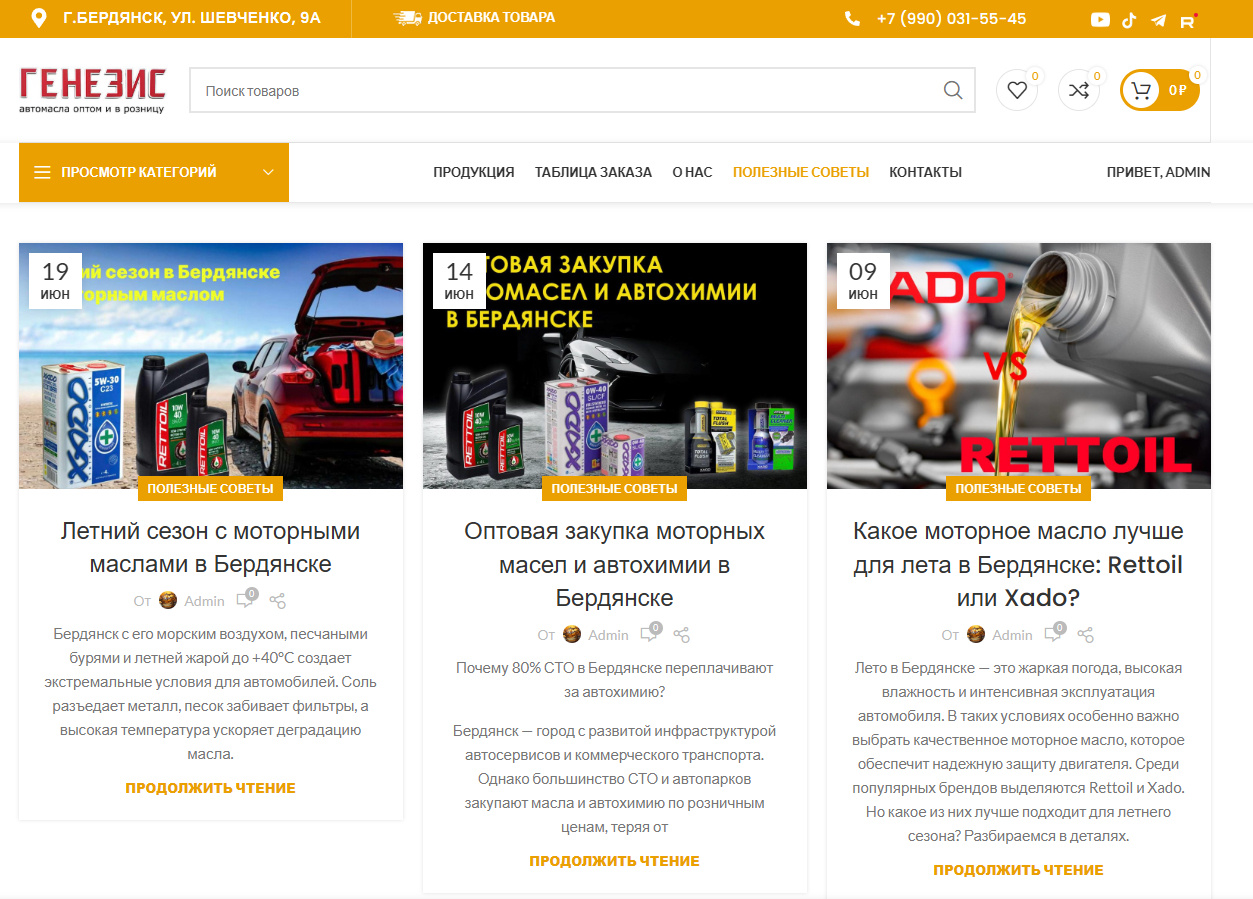Click Admin author name under Летний сезон post
Screen dimensions: 1253x899
(205, 601)
